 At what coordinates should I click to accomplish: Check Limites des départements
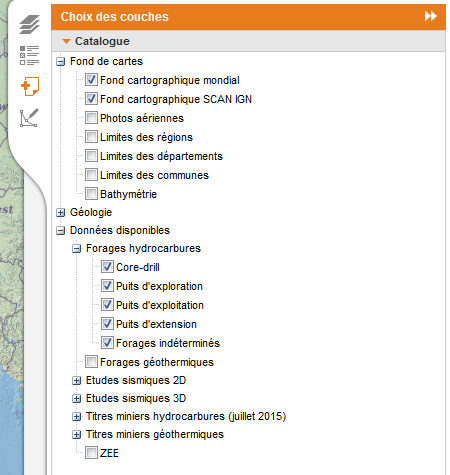[x=91, y=156]
